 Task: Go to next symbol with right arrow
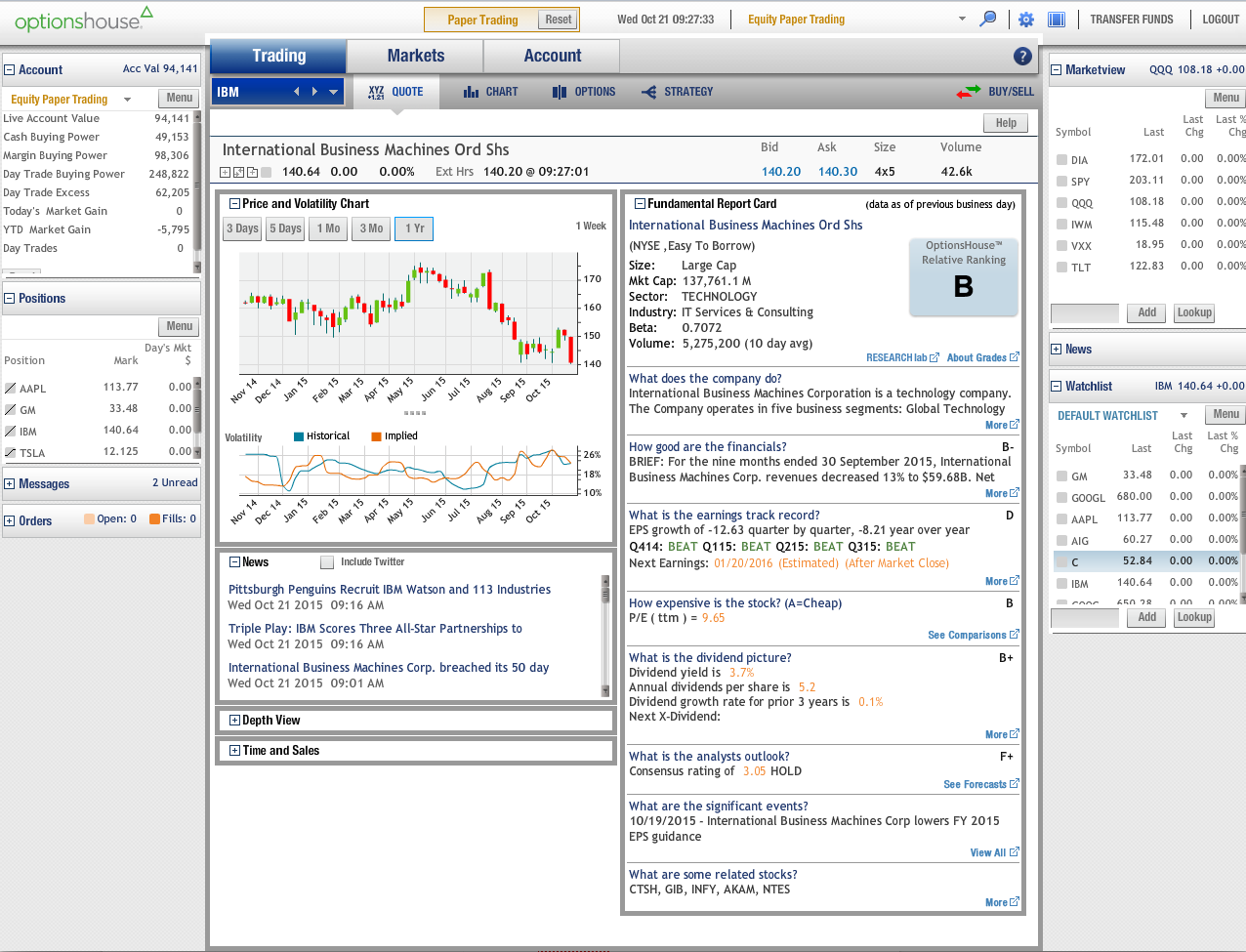click(314, 92)
